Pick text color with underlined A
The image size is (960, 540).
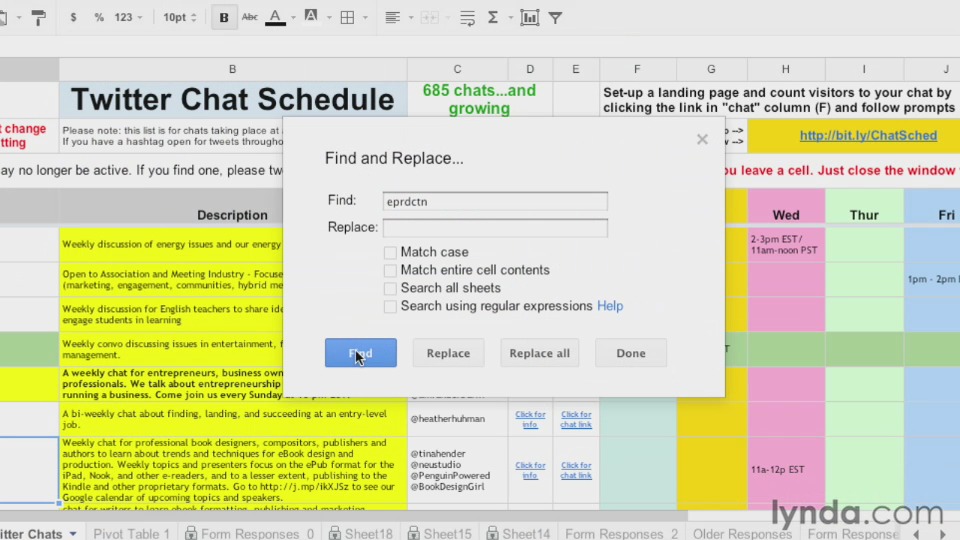(276, 17)
